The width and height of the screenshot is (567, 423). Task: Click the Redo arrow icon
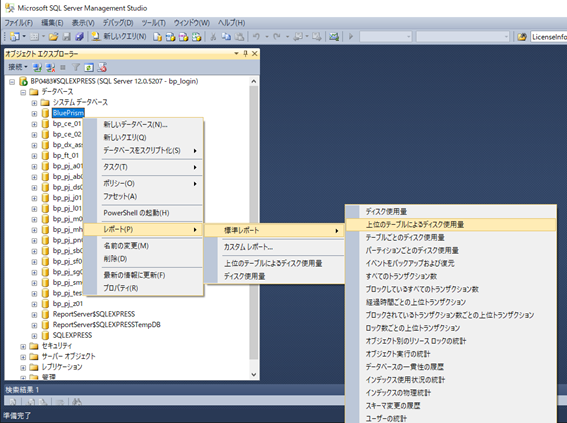tap(277, 37)
